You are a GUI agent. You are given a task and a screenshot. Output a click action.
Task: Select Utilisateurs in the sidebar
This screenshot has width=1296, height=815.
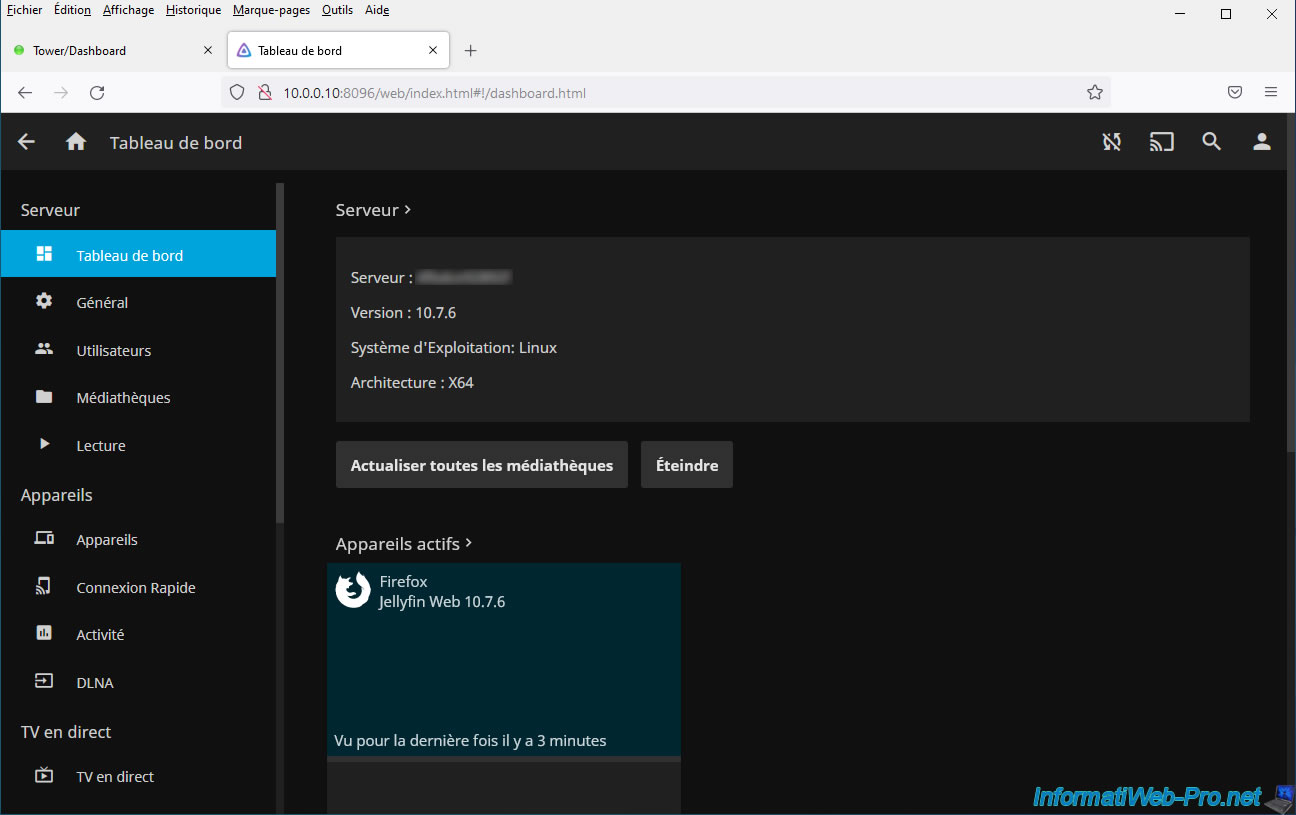(x=113, y=351)
